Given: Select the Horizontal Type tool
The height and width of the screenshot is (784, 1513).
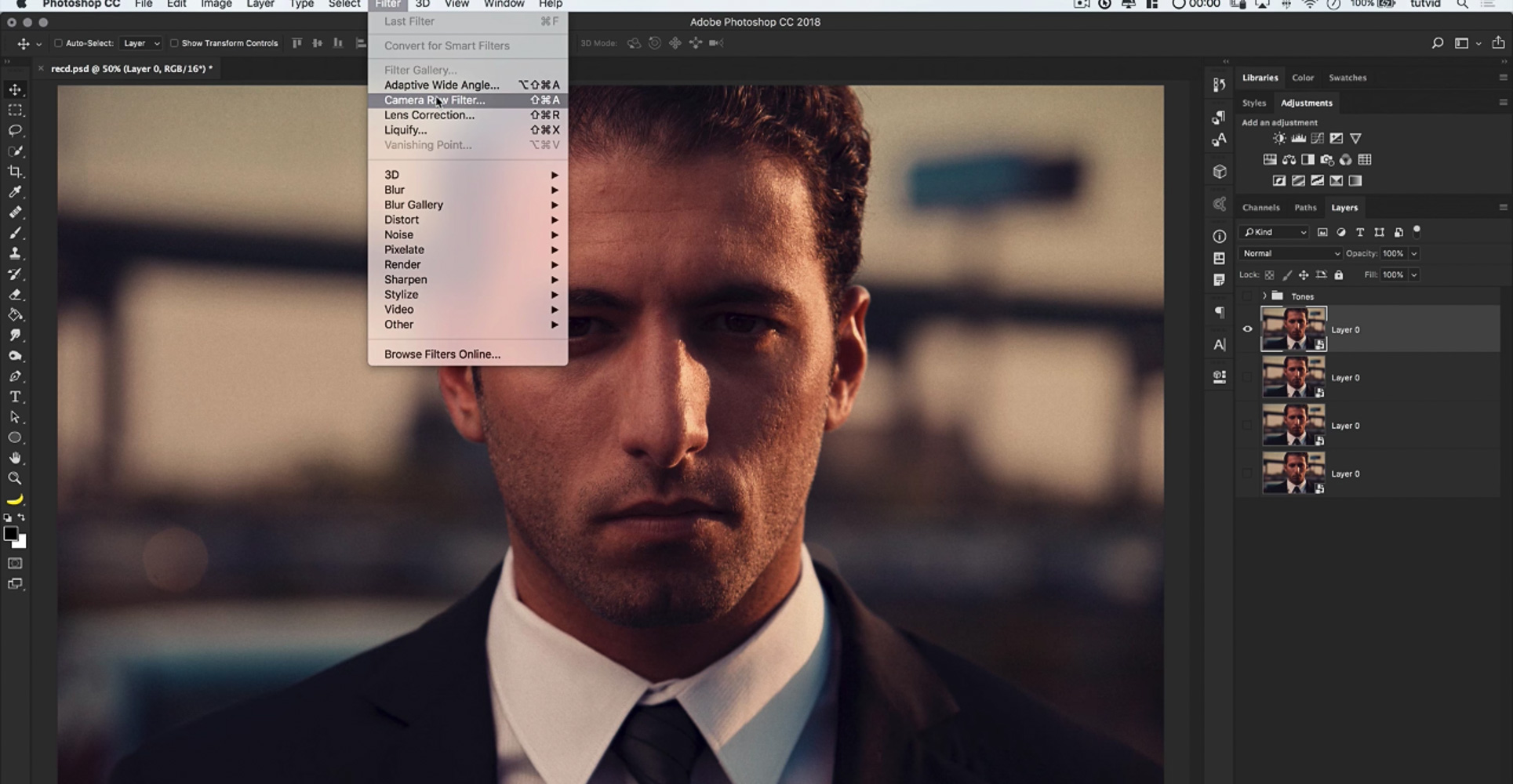Looking at the screenshot, I should 15,397.
